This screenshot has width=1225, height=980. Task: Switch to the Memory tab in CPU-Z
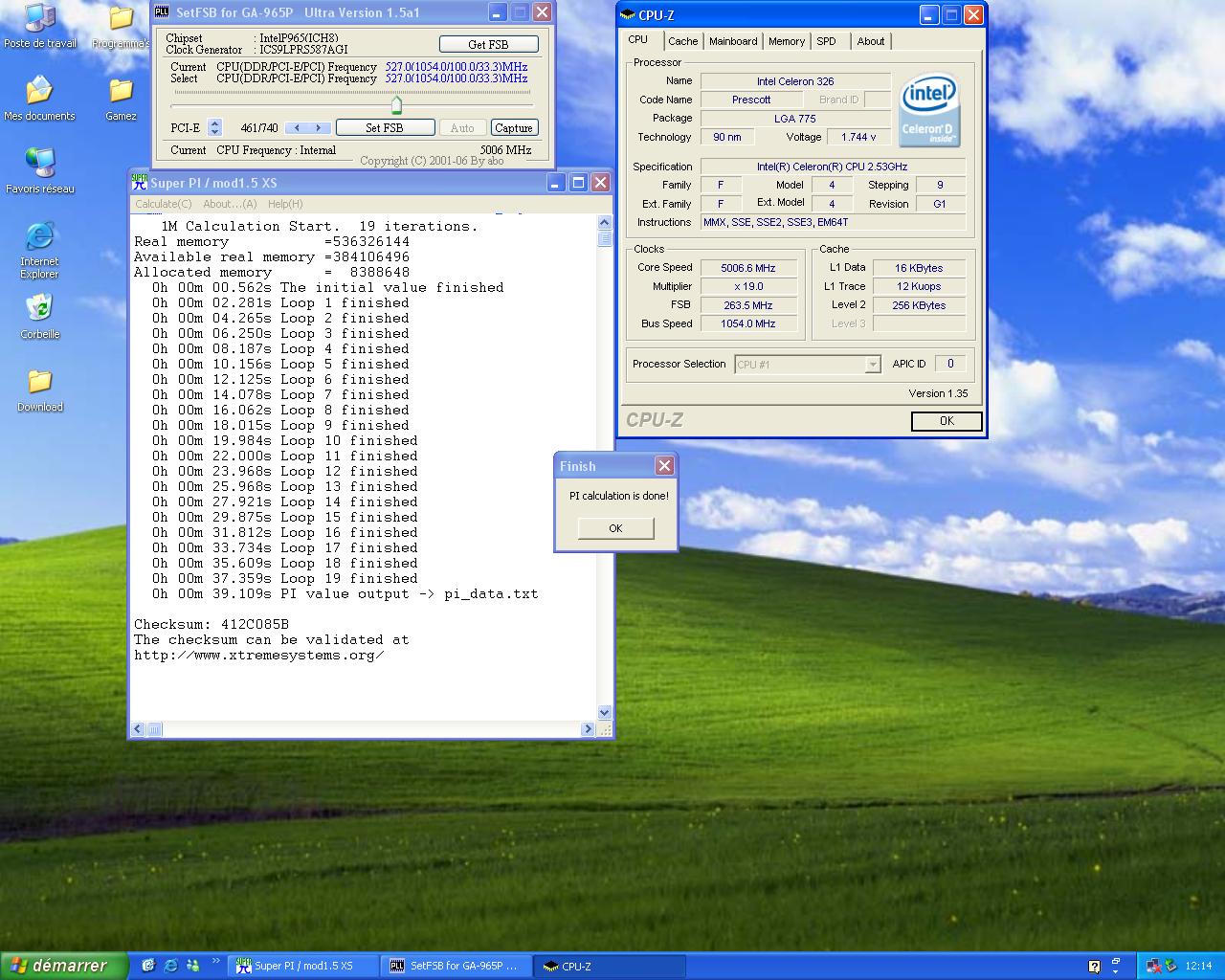[787, 41]
